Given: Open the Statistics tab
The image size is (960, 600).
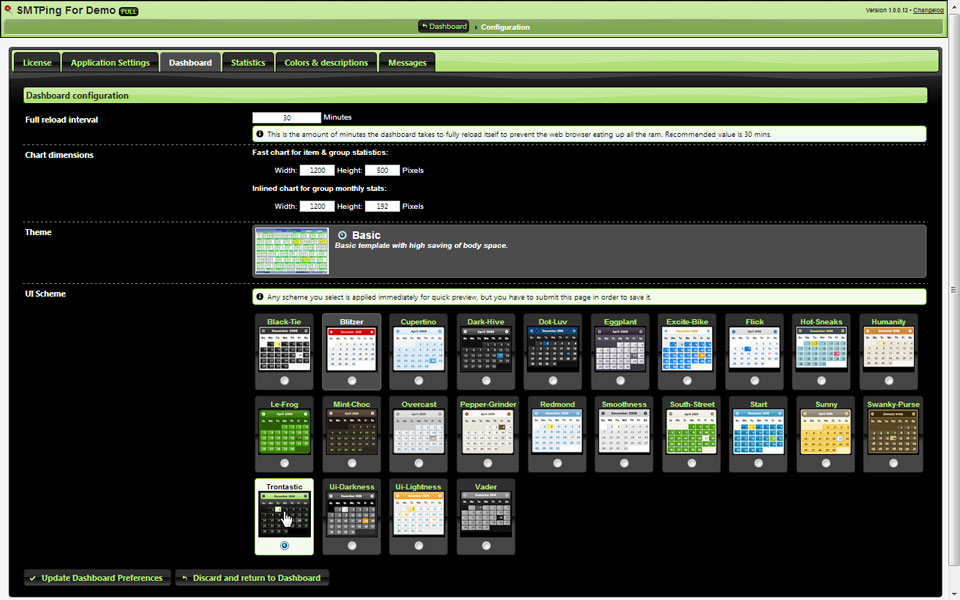Looking at the screenshot, I should tap(248, 63).
